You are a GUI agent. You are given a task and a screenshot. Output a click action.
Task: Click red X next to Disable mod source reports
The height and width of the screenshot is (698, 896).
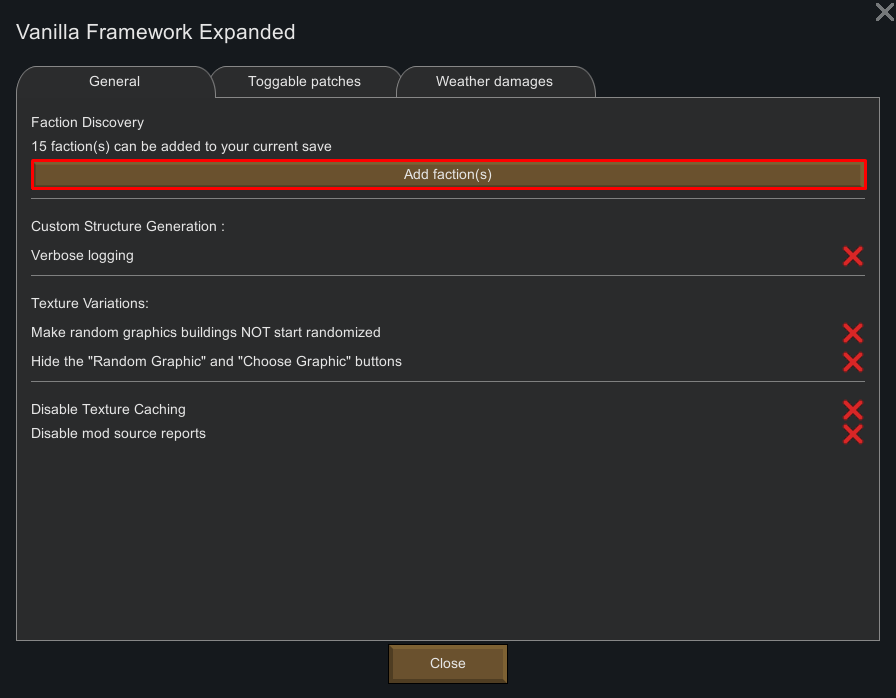pyautogui.click(x=852, y=434)
